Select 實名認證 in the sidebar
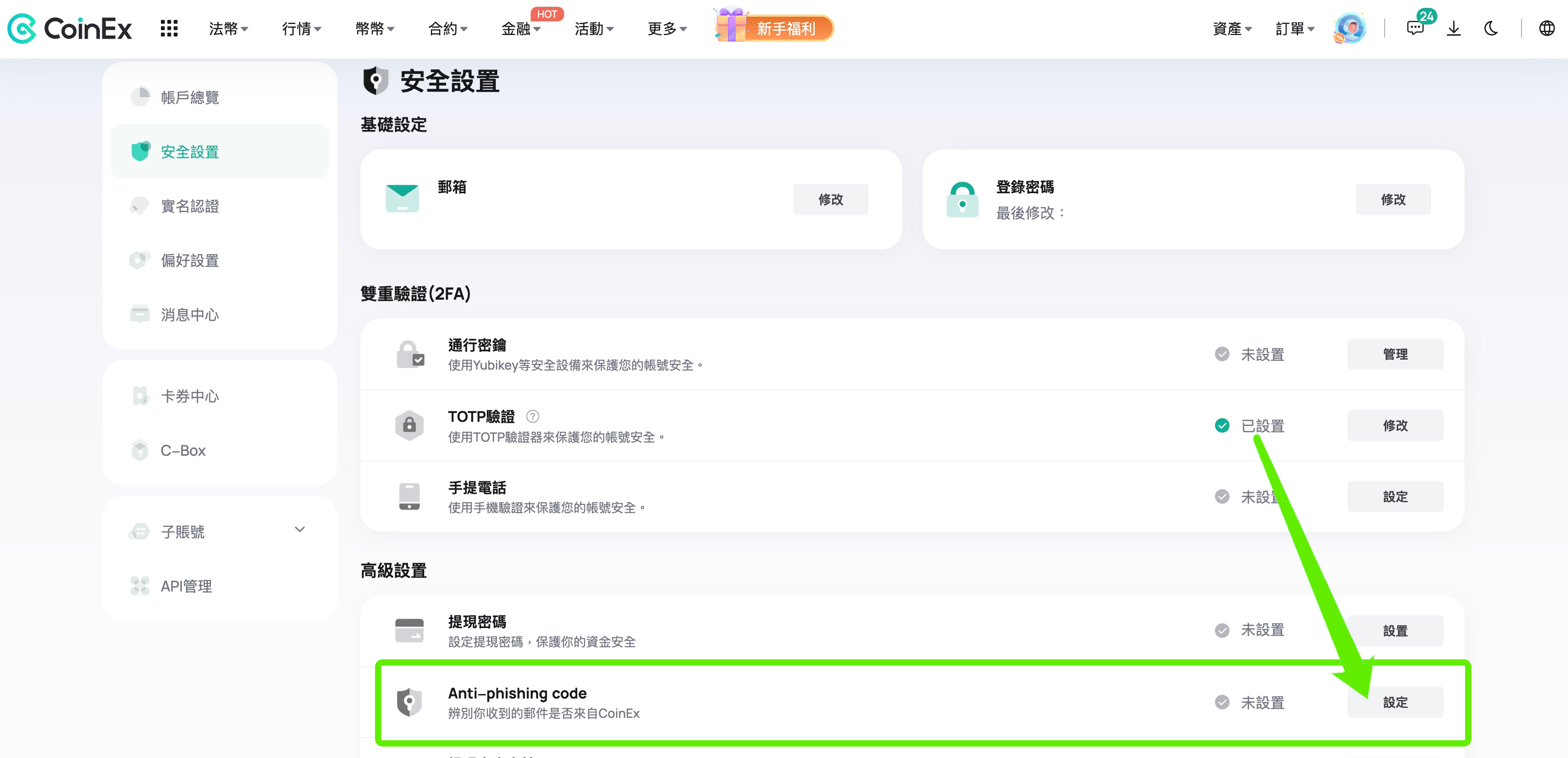The image size is (1568, 758). click(x=189, y=206)
